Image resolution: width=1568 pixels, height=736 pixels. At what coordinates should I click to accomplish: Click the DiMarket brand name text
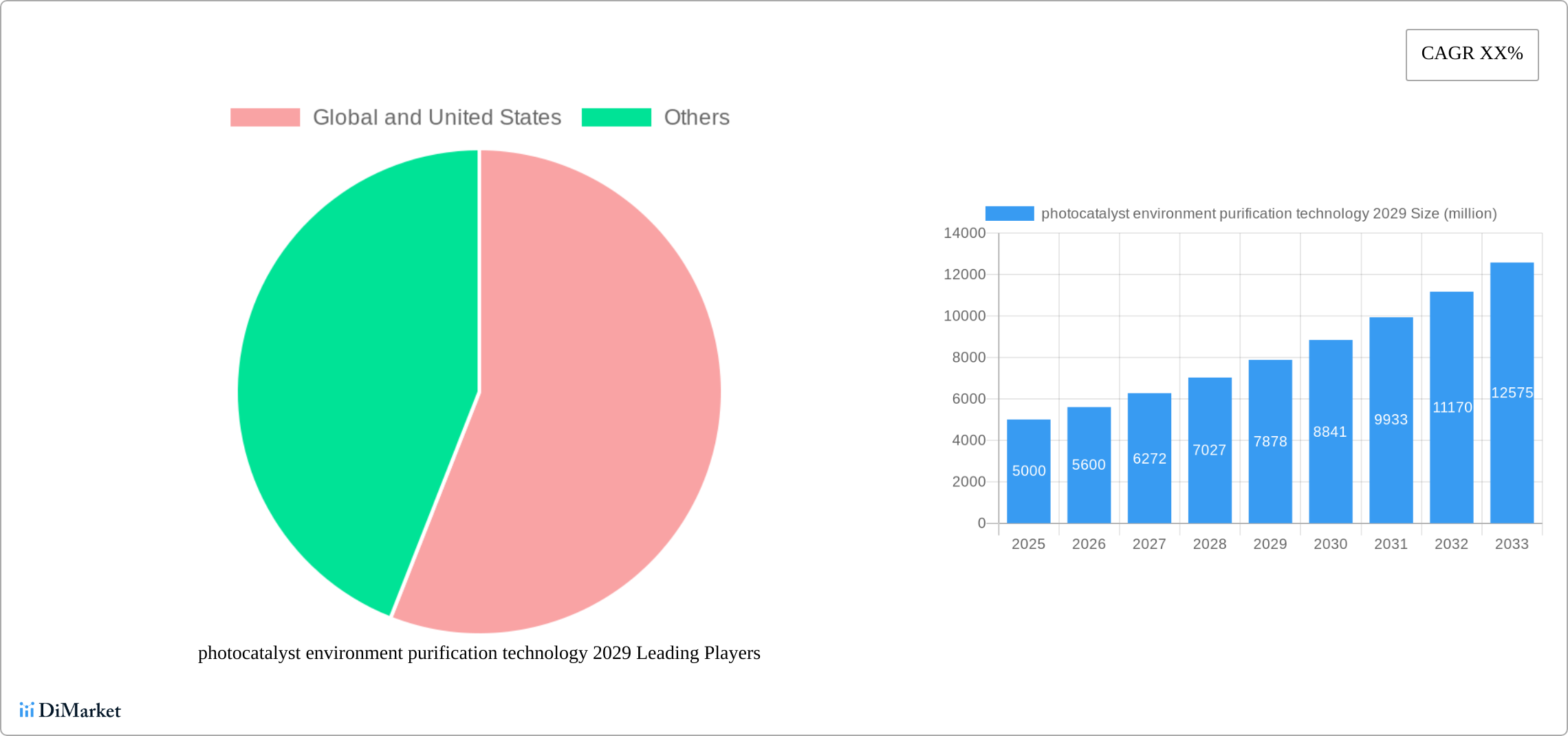(80, 711)
